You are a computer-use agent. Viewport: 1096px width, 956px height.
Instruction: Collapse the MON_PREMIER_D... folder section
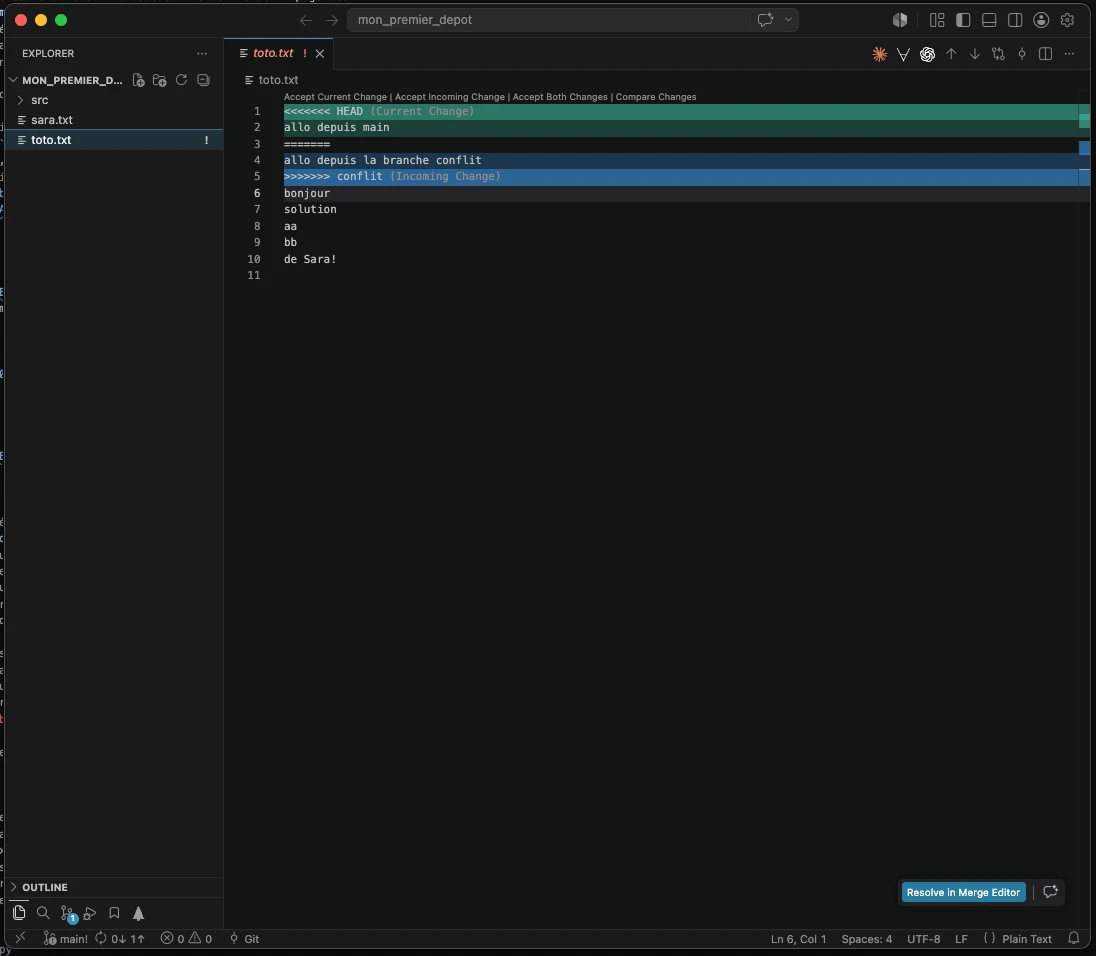coord(66,80)
